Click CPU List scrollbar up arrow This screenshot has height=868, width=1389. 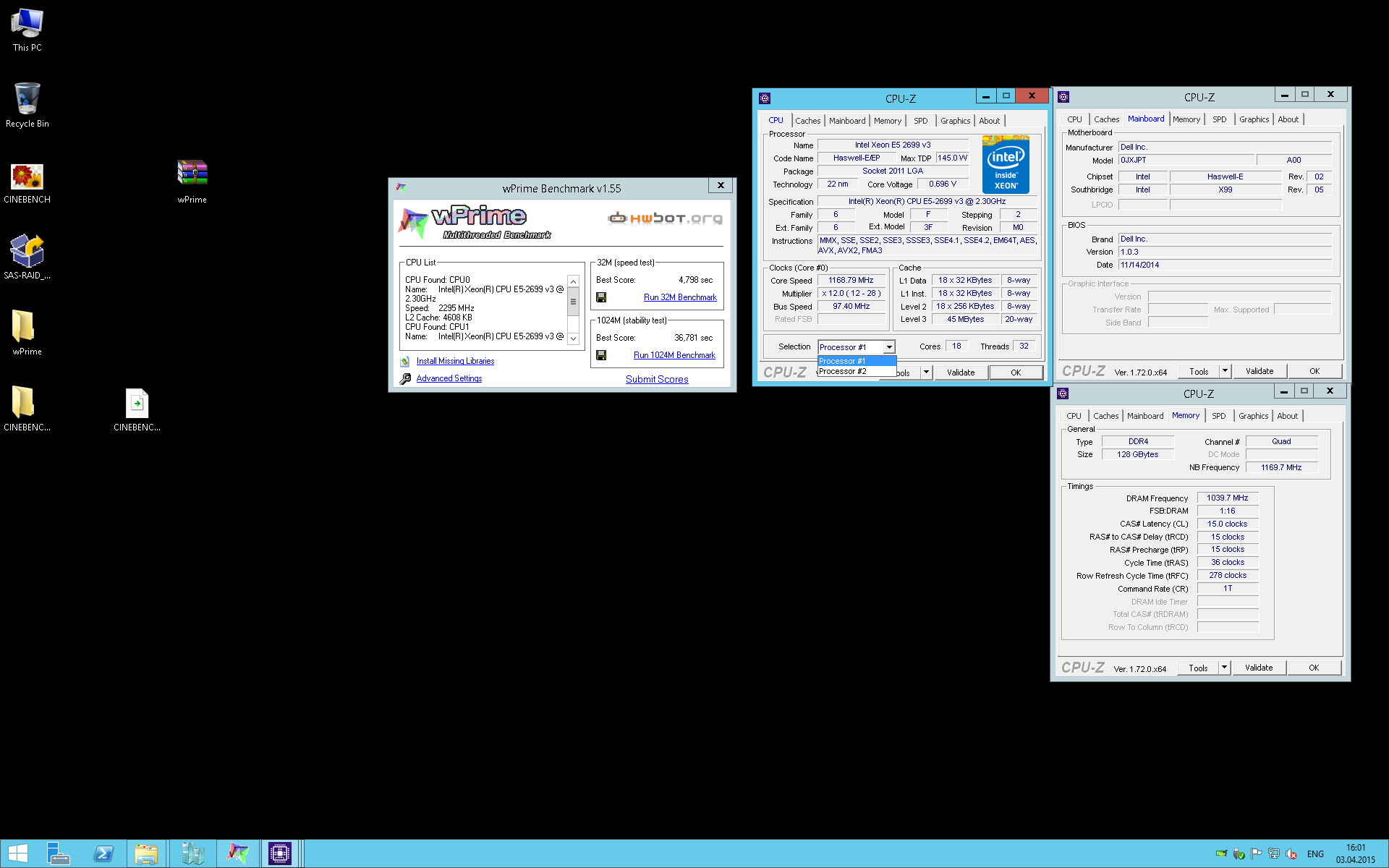click(x=573, y=281)
